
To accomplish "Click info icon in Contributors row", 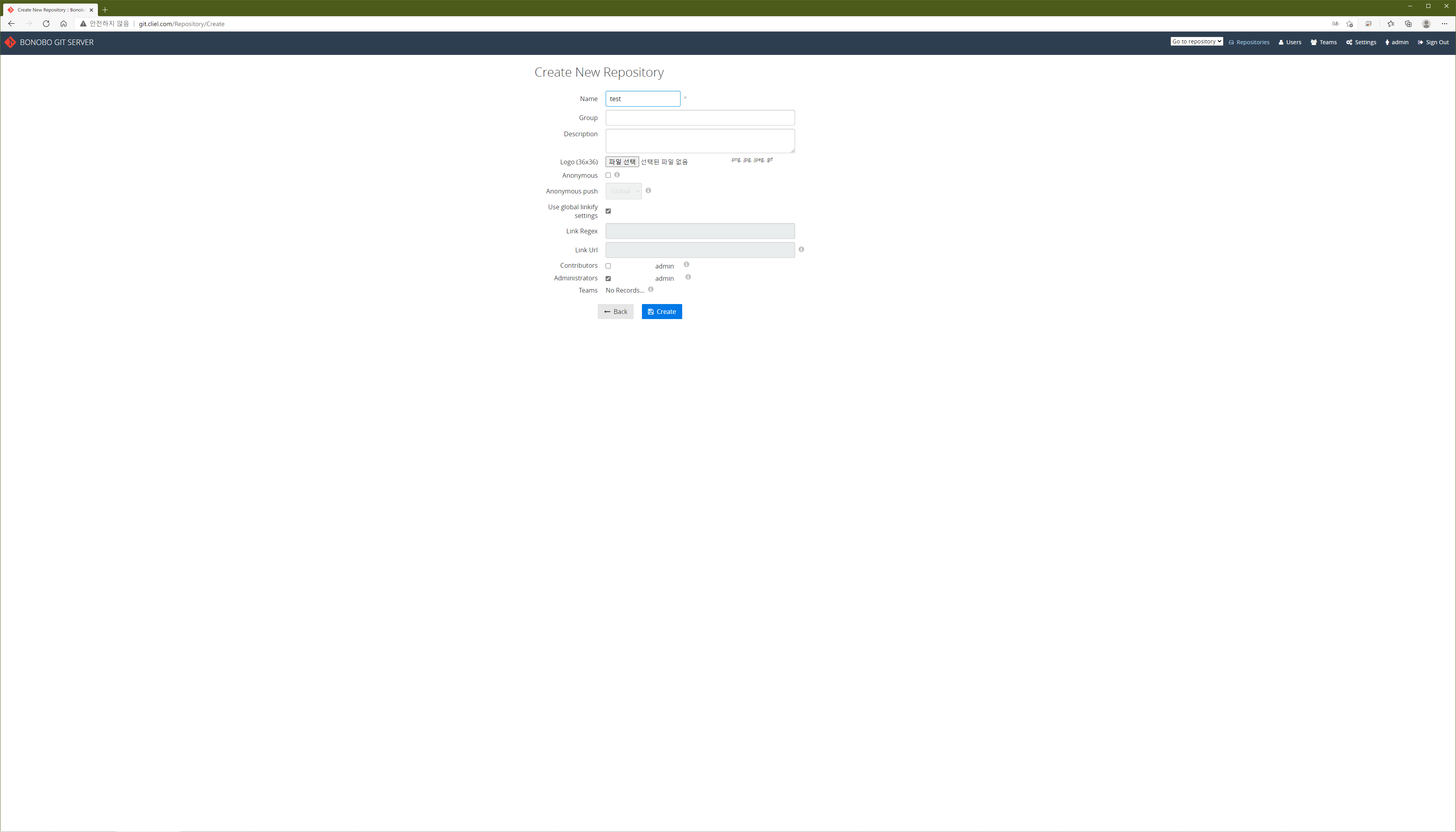I will (x=687, y=265).
